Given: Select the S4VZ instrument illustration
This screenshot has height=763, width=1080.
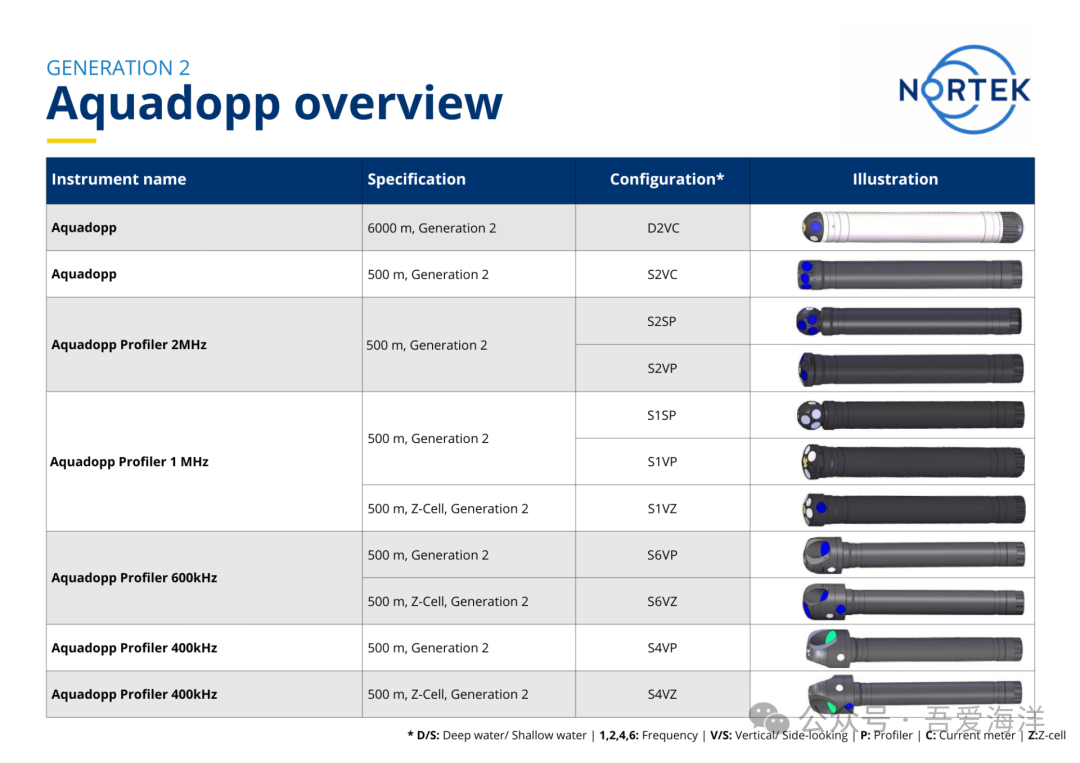Looking at the screenshot, I should (913, 694).
